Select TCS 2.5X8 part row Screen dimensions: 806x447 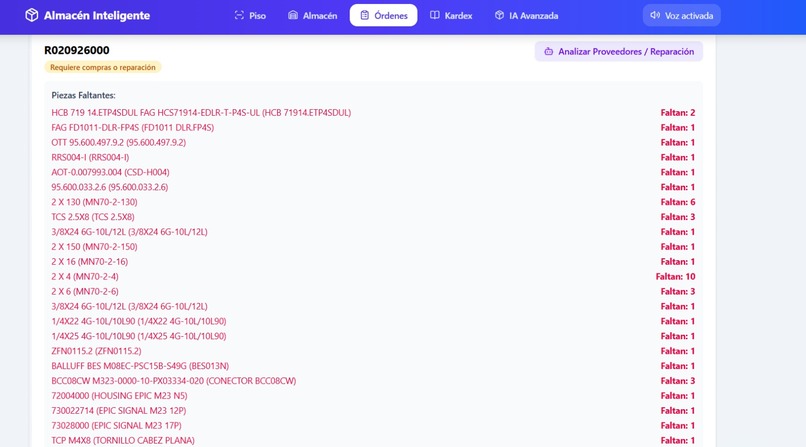pyautogui.click(x=373, y=217)
